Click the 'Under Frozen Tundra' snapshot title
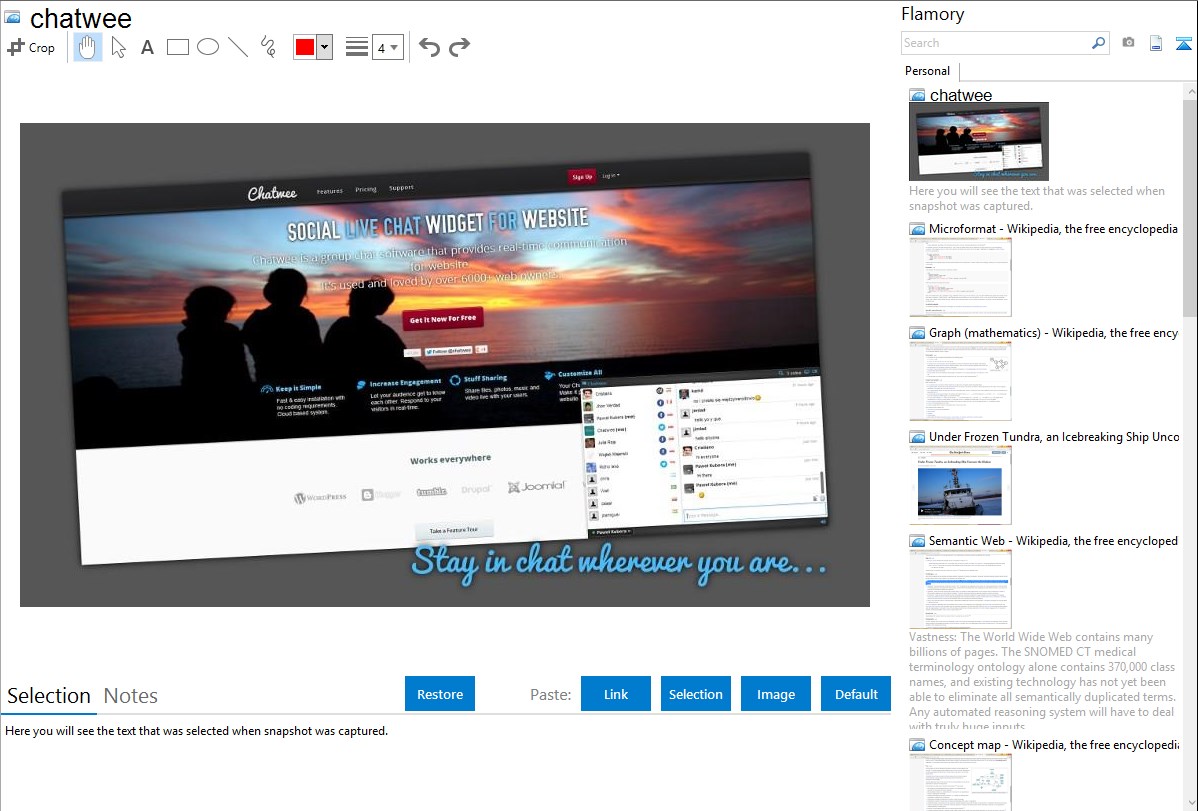This screenshot has height=811, width=1198. pos(1054,436)
